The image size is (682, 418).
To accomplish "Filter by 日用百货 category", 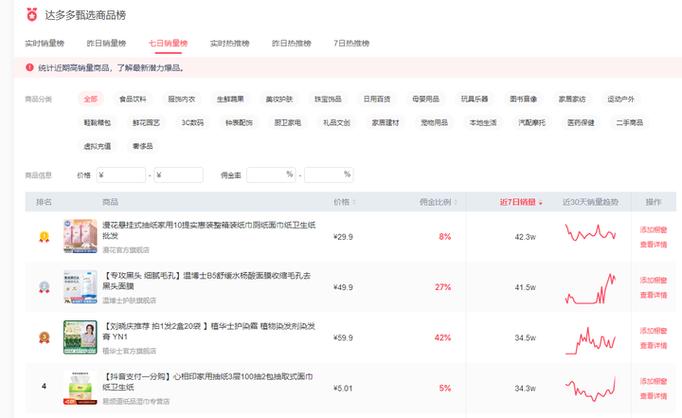I will tap(377, 99).
